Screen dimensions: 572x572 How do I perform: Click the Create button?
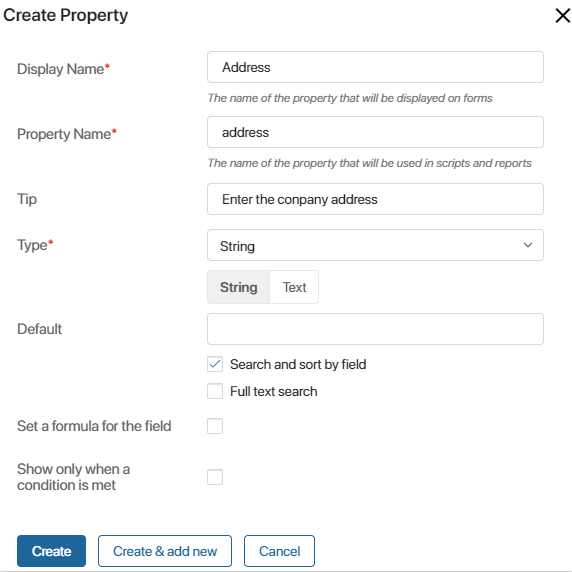[51, 551]
